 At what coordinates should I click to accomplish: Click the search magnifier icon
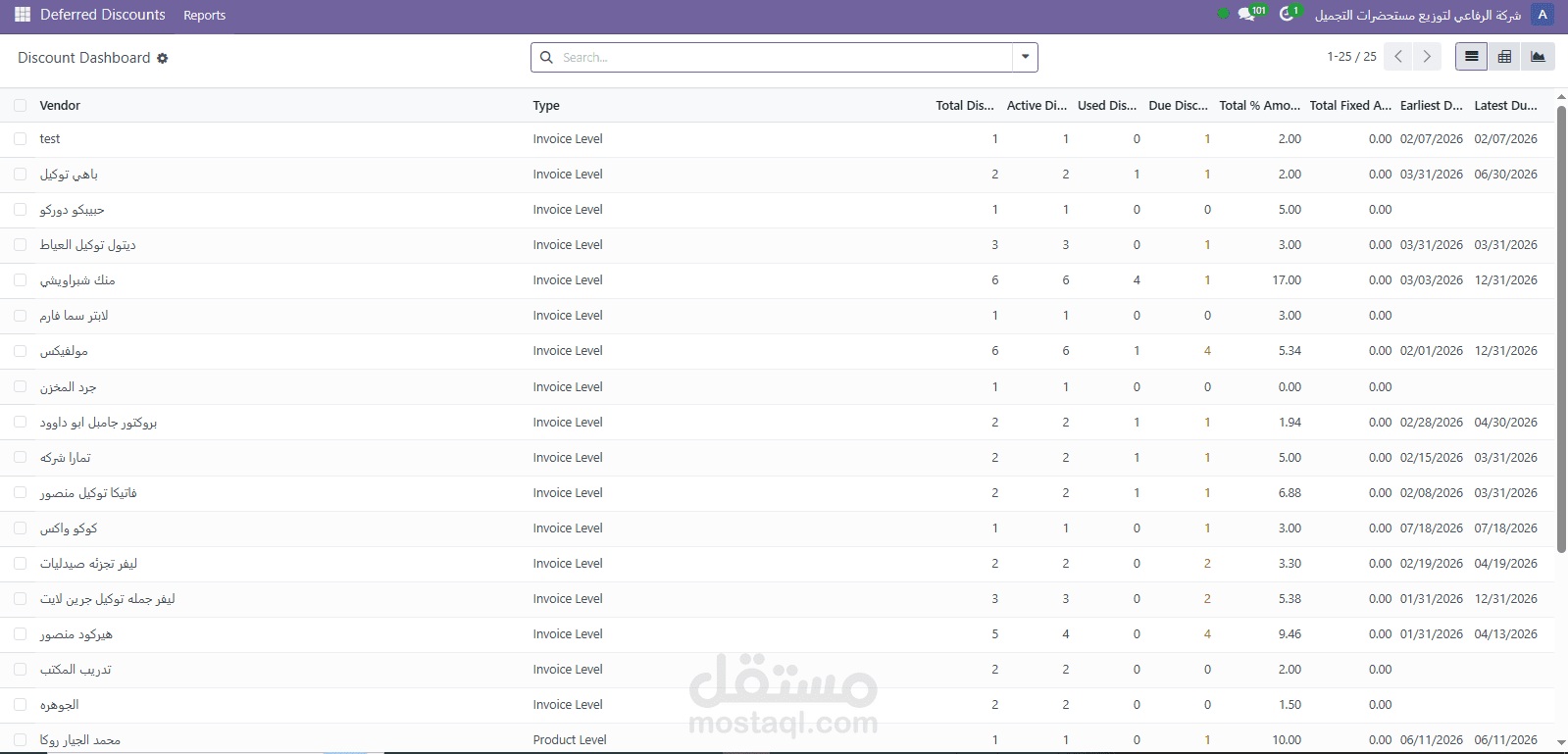pos(547,58)
